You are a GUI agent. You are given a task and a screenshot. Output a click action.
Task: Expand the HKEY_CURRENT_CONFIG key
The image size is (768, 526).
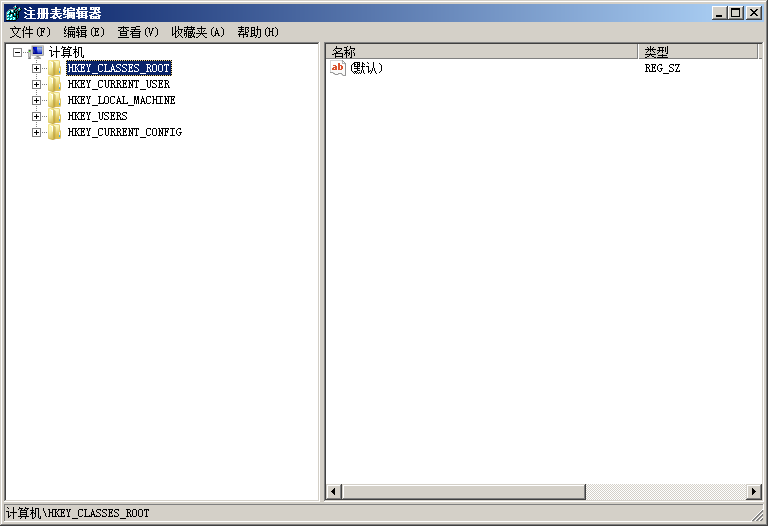(36, 132)
